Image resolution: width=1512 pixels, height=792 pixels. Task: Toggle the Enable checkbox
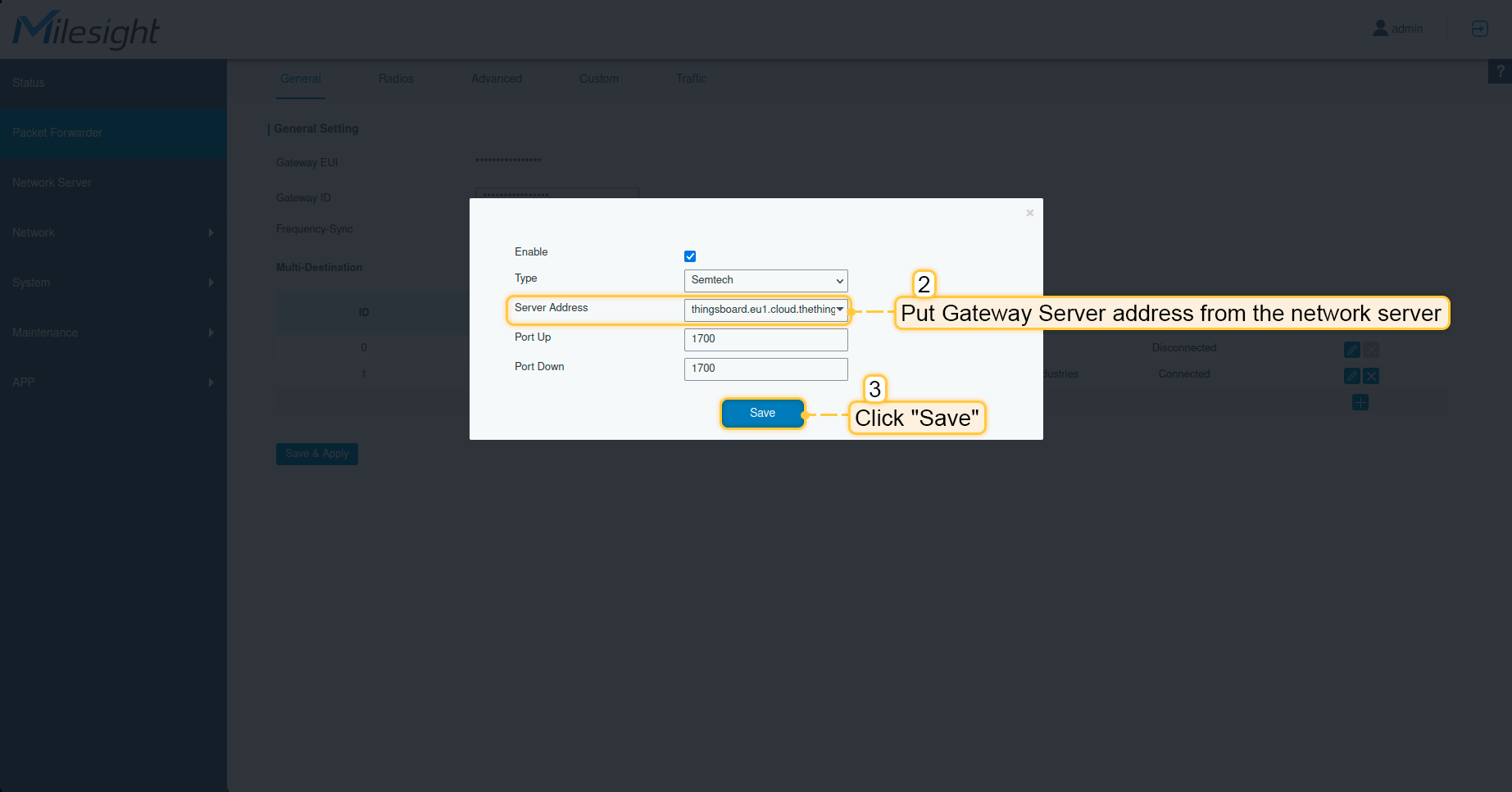[x=690, y=256]
